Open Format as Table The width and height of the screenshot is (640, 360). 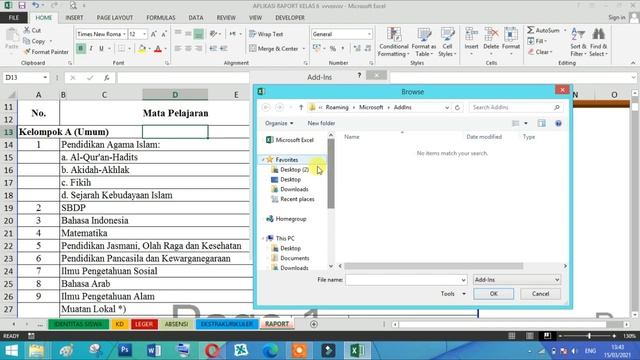point(424,42)
